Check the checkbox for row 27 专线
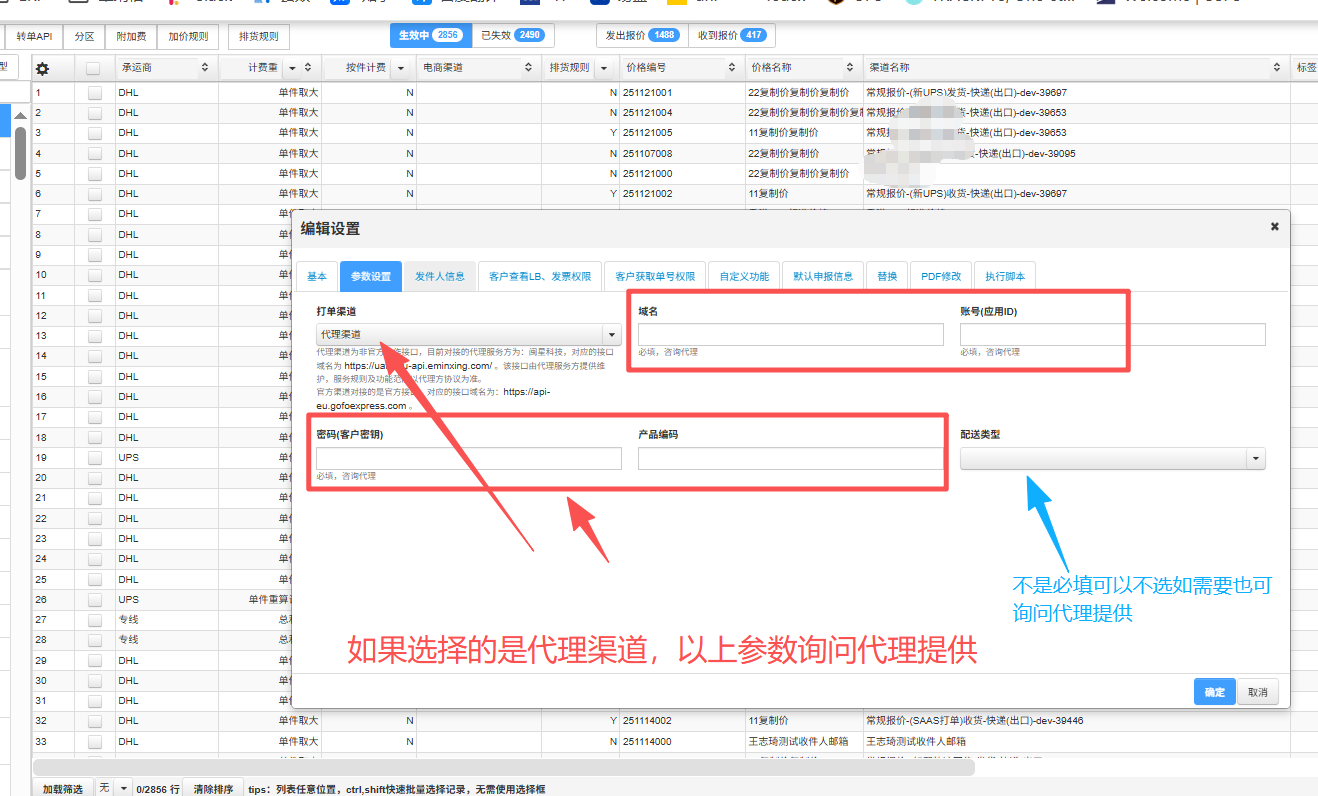 pos(94,620)
